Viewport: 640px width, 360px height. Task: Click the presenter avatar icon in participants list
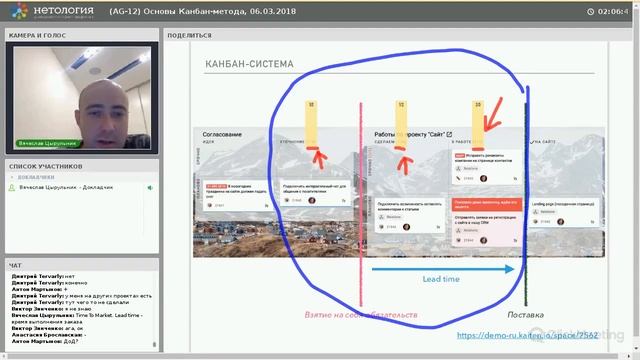[x=12, y=187]
